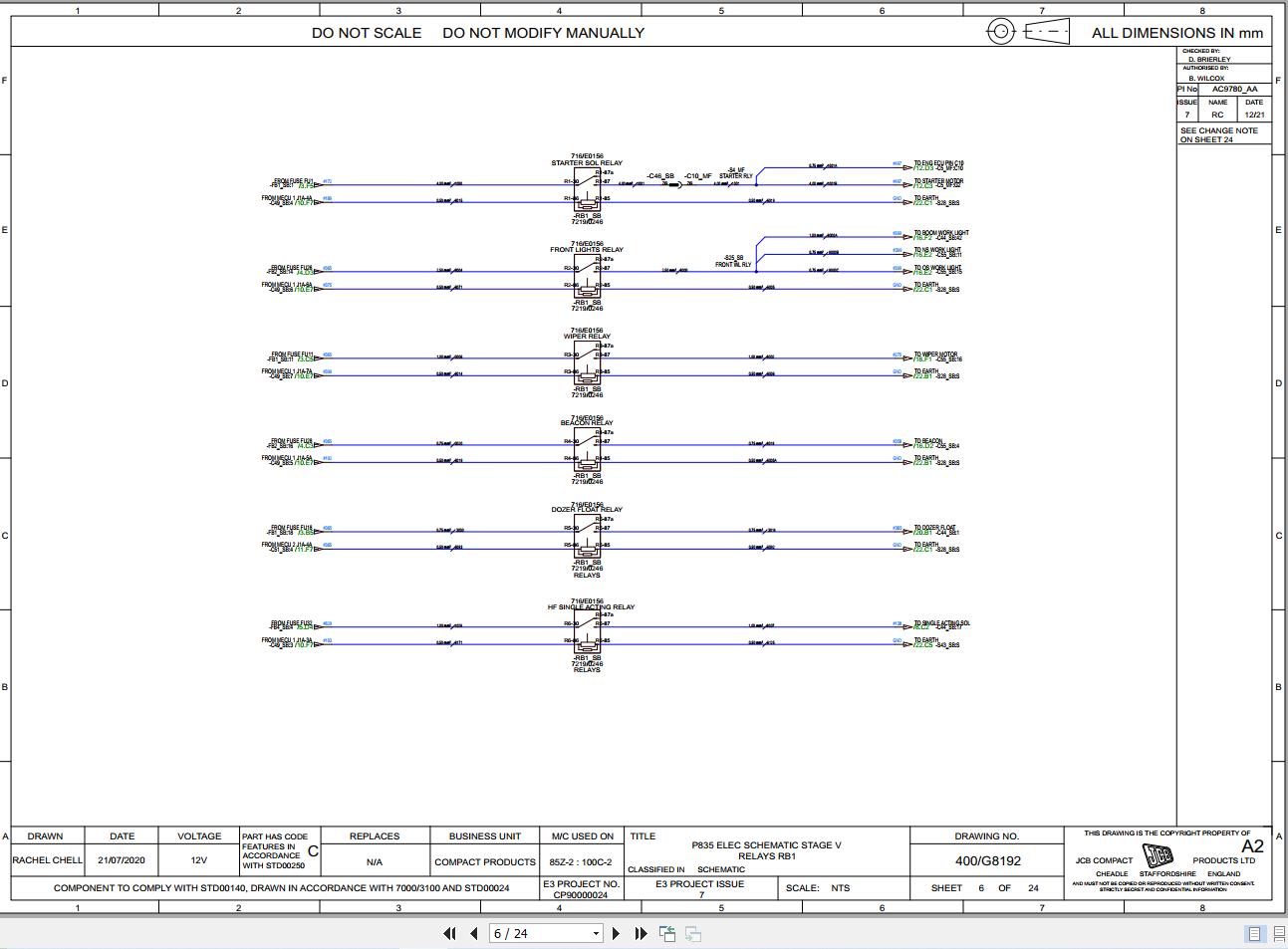Click the PI number AC9780_AA
Screen dimensions: 1288x949
pos(1234,89)
